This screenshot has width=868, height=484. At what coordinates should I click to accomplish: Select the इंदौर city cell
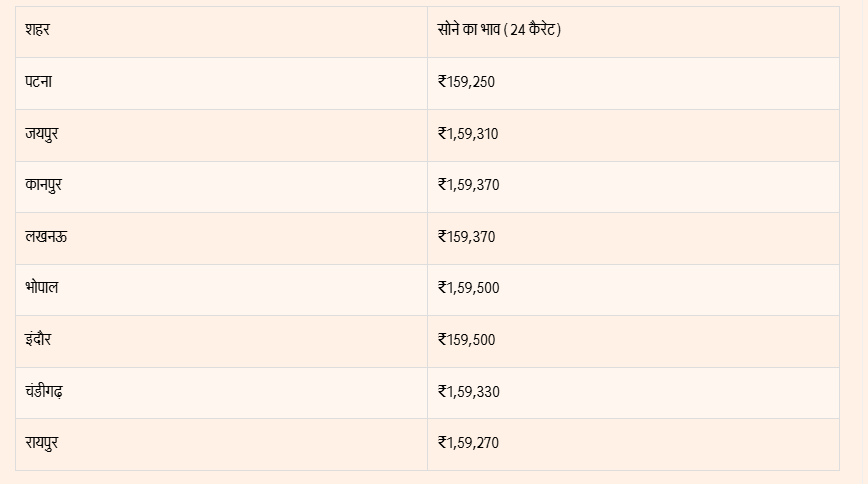[38, 340]
